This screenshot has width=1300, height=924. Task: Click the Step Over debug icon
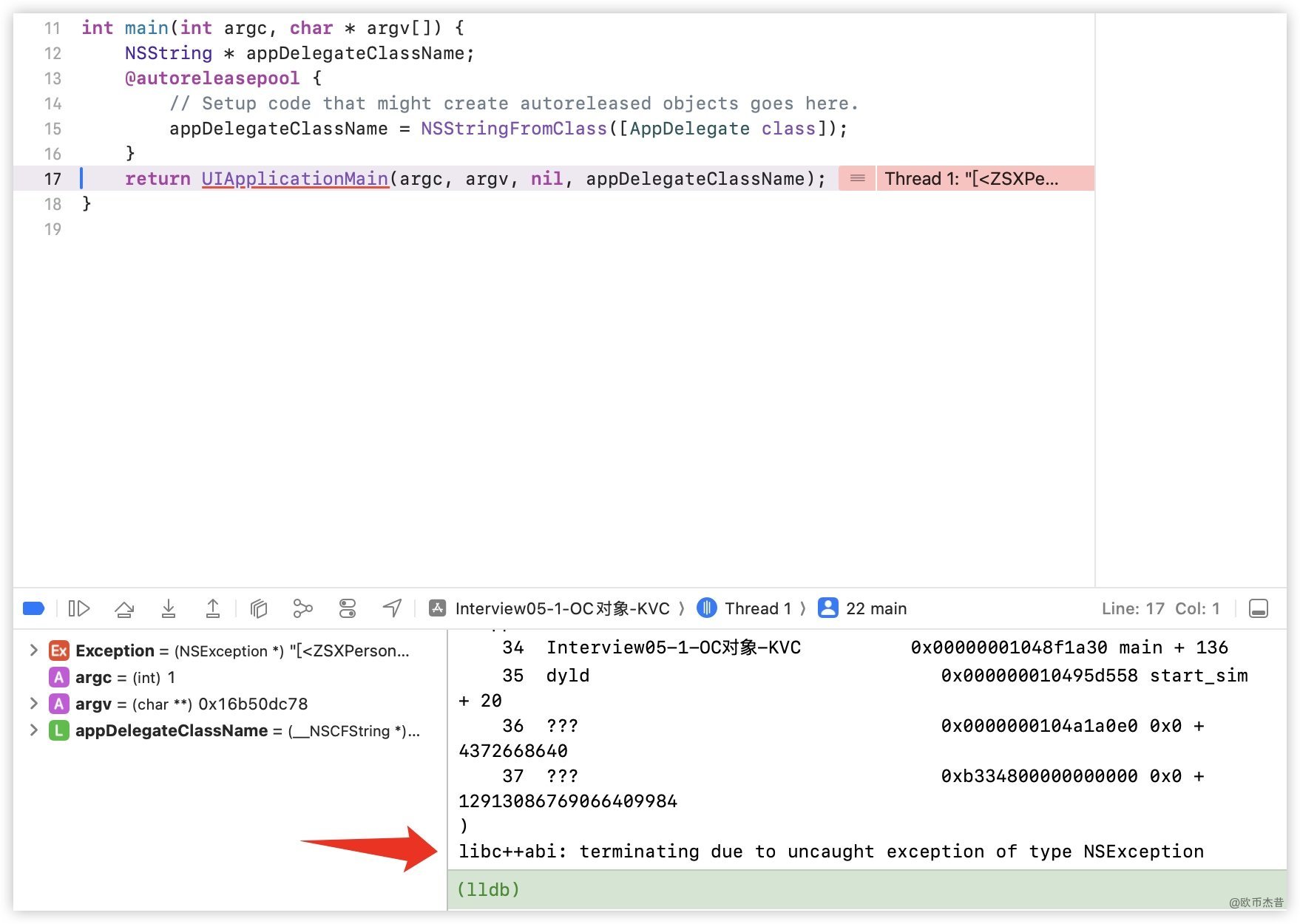point(124,608)
